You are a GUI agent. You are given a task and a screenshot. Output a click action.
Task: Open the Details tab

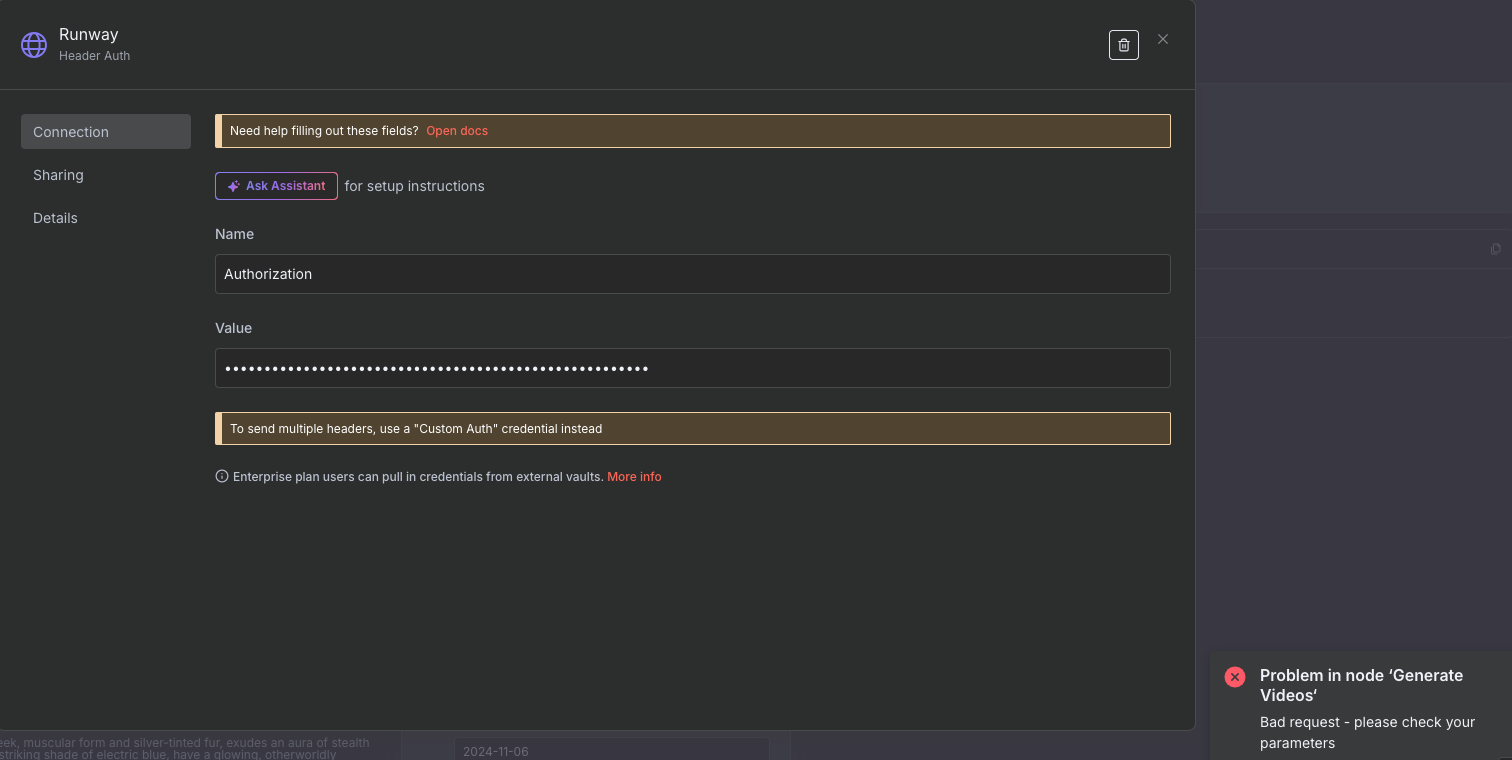pyautogui.click(x=55, y=217)
